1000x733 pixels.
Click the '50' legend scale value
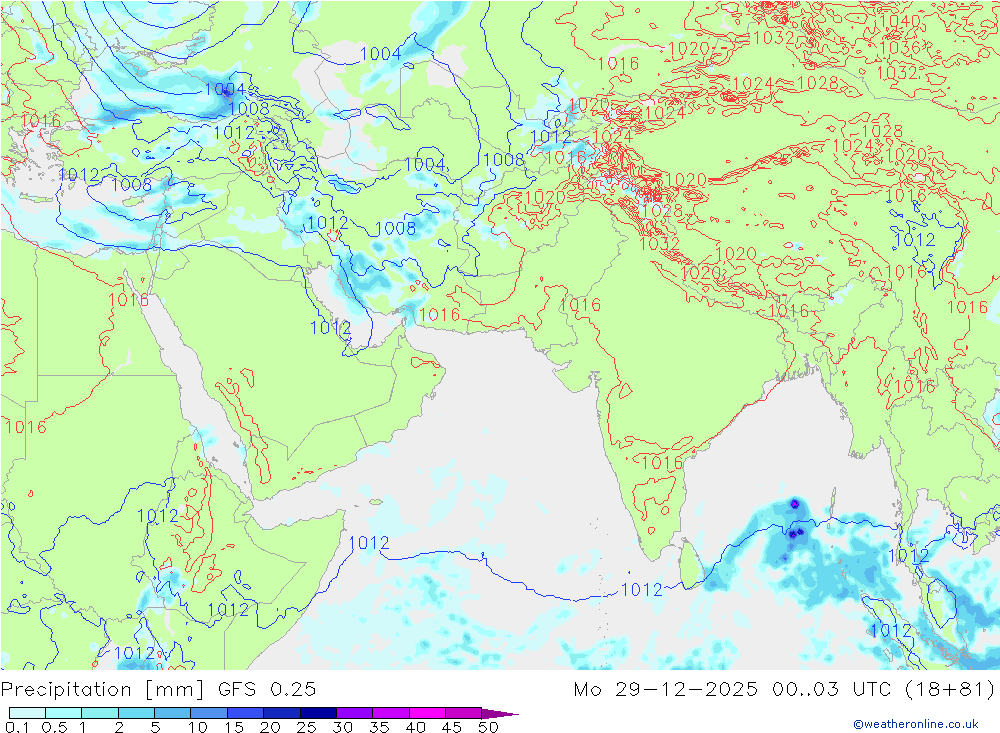(x=489, y=727)
